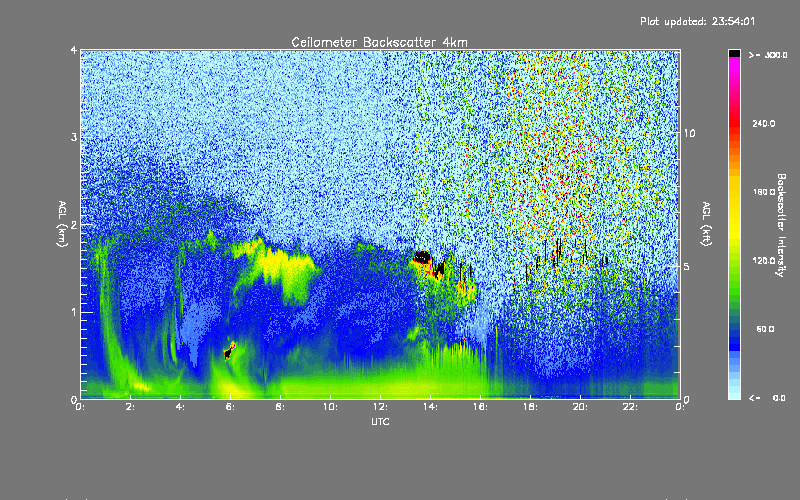The height and width of the screenshot is (500, 800).
Task: Click the '16:' UTC time tick
Action: click(x=480, y=407)
